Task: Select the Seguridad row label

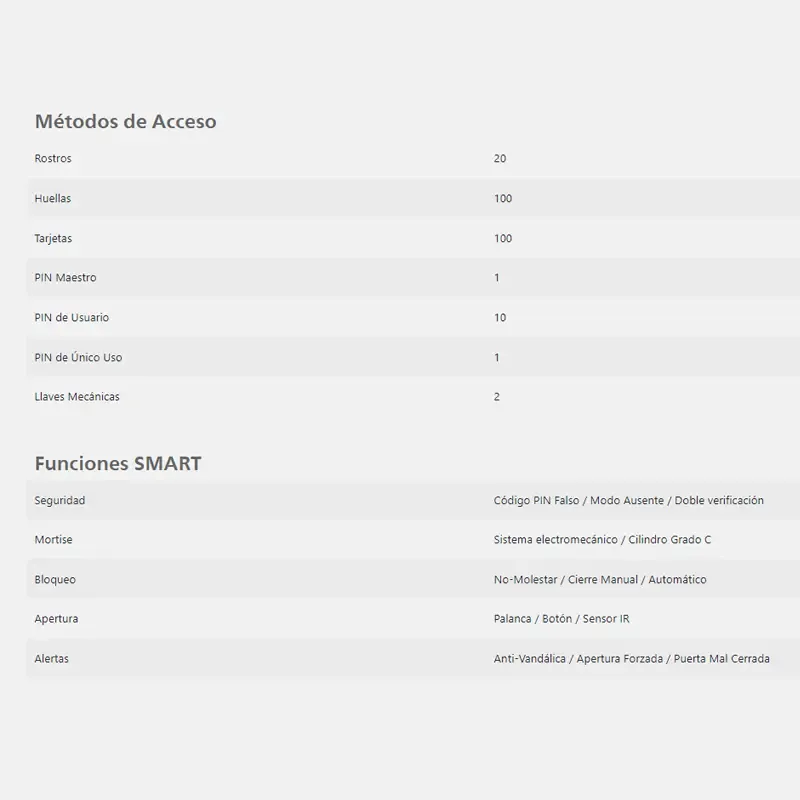Action: point(60,501)
